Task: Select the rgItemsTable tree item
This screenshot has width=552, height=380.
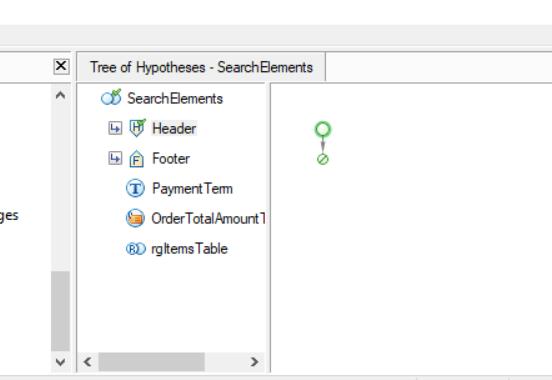Action: click(x=189, y=249)
